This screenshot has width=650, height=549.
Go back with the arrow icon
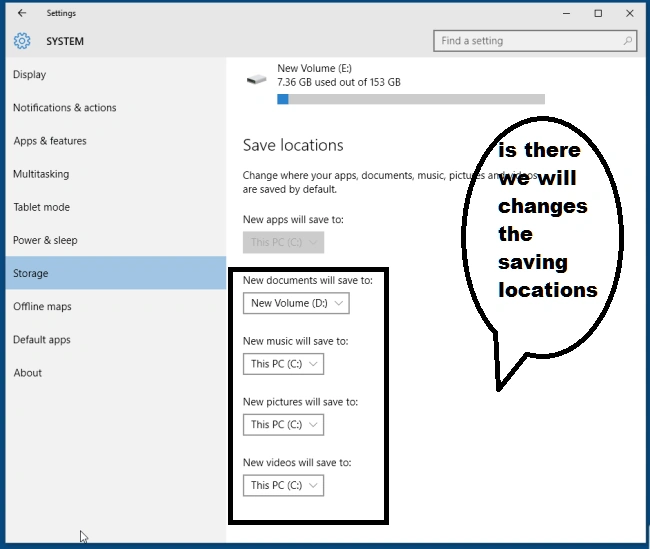22,13
